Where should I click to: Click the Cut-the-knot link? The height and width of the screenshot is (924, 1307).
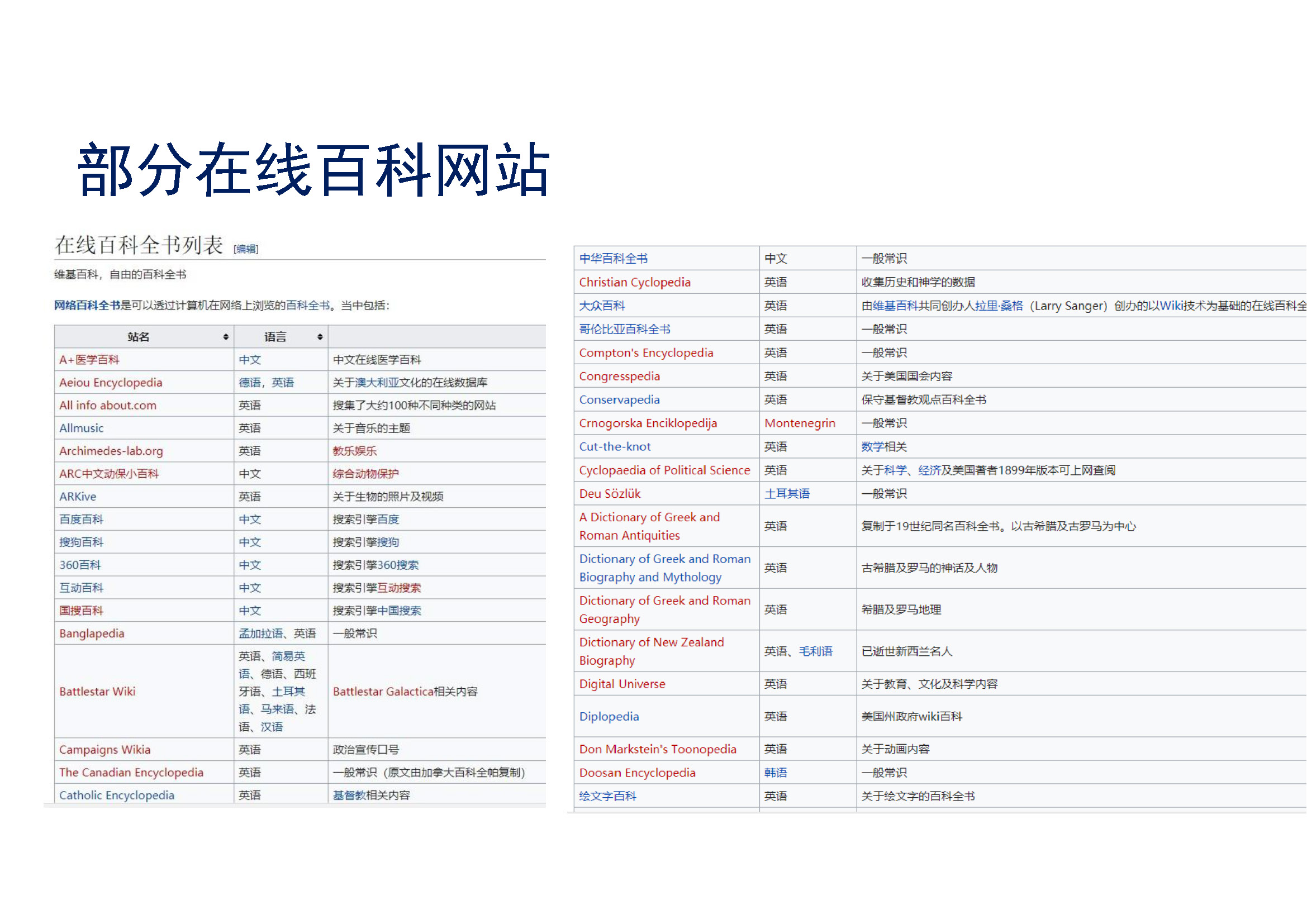pyautogui.click(x=615, y=447)
